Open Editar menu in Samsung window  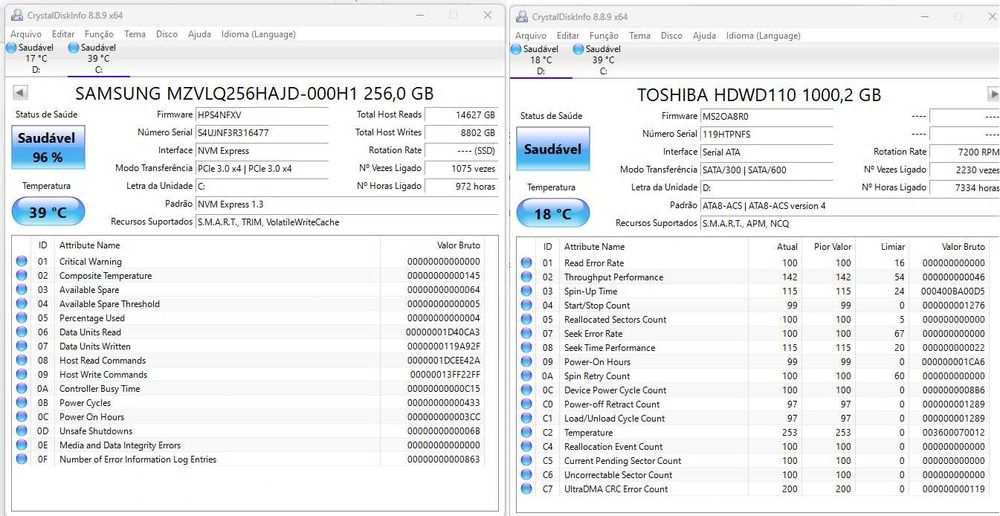pos(63,34)
